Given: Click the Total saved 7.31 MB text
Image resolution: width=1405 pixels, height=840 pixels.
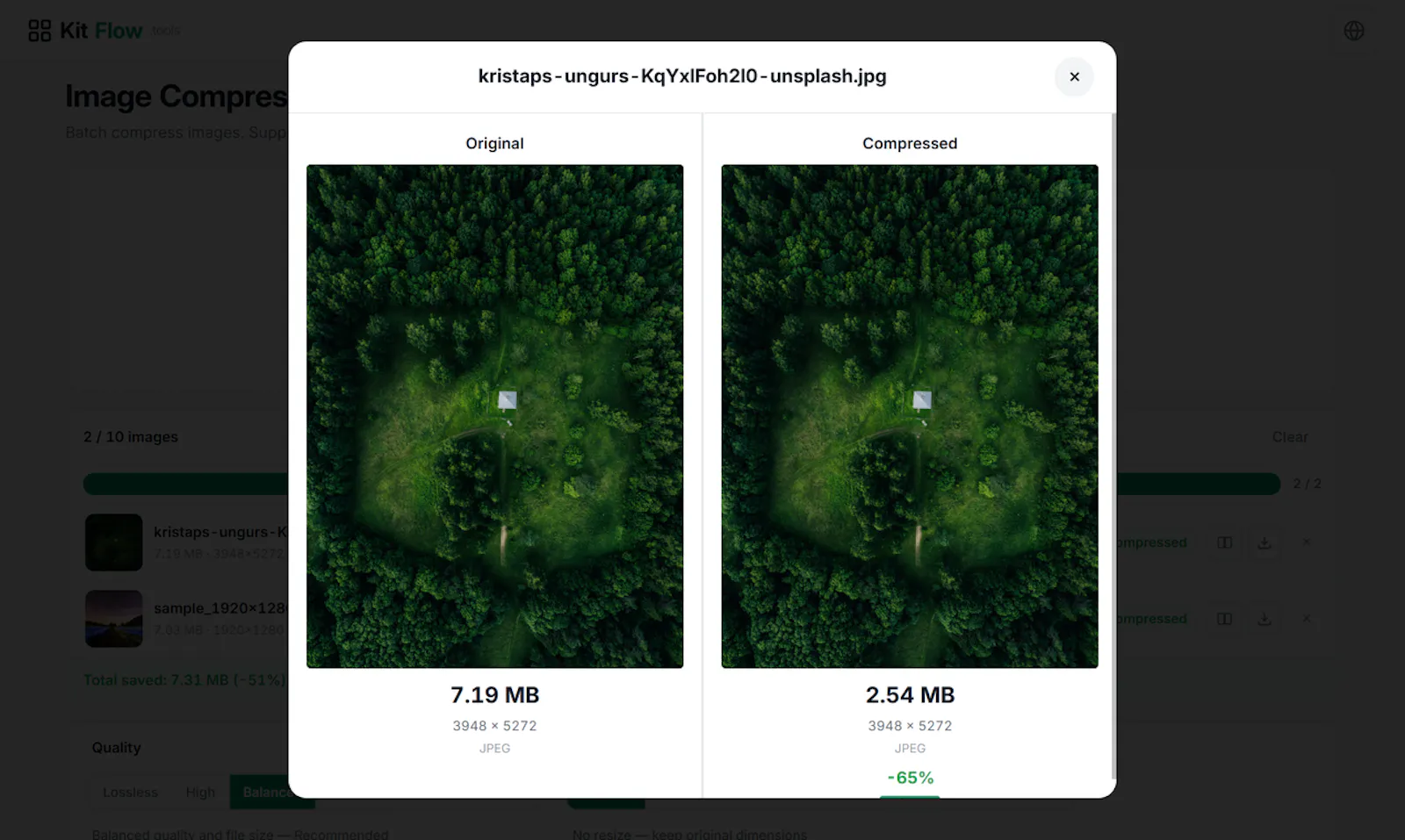Looking at the screenshot, I should click(x=185, y=680).
